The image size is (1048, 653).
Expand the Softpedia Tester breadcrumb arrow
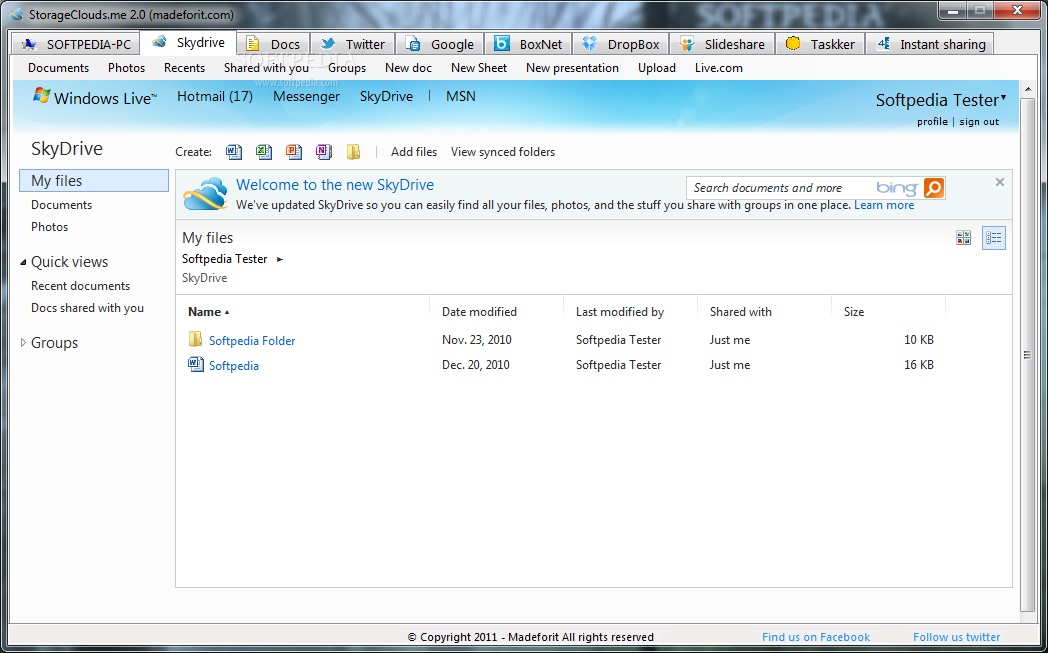(279, 259)
